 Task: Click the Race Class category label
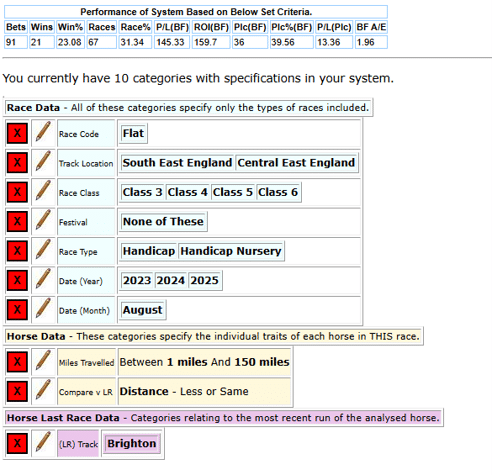(79, 193)
